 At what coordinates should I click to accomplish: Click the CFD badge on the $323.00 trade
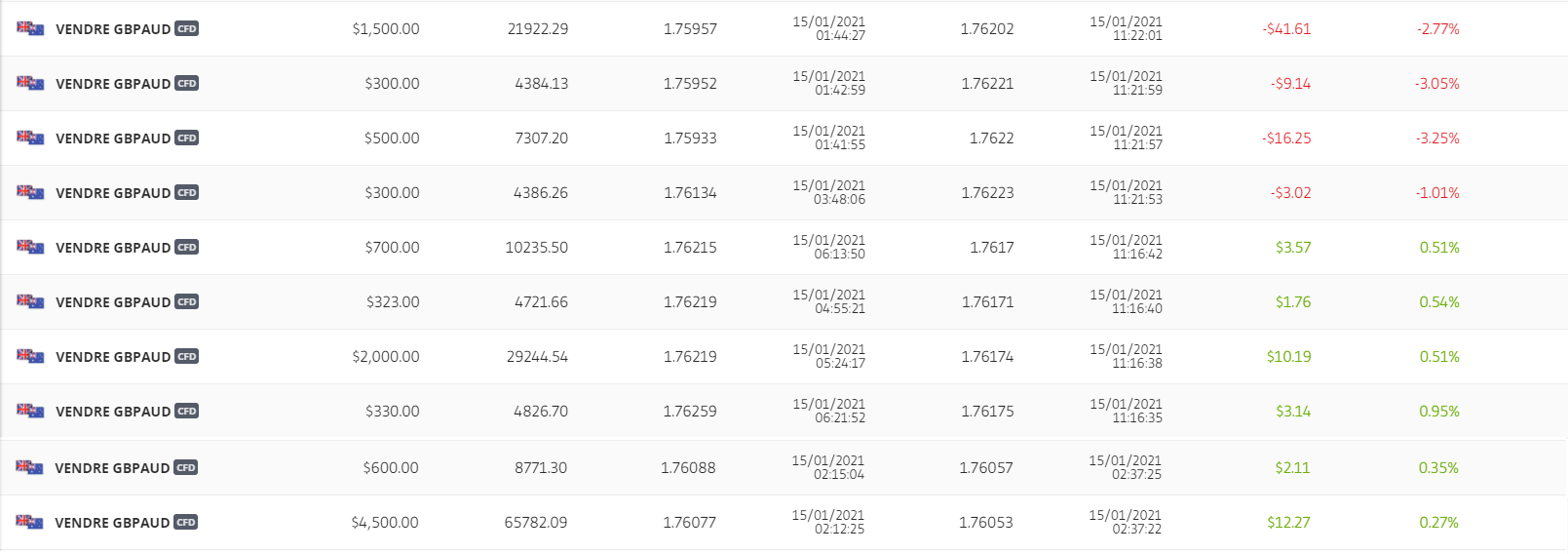click(187, 301)
